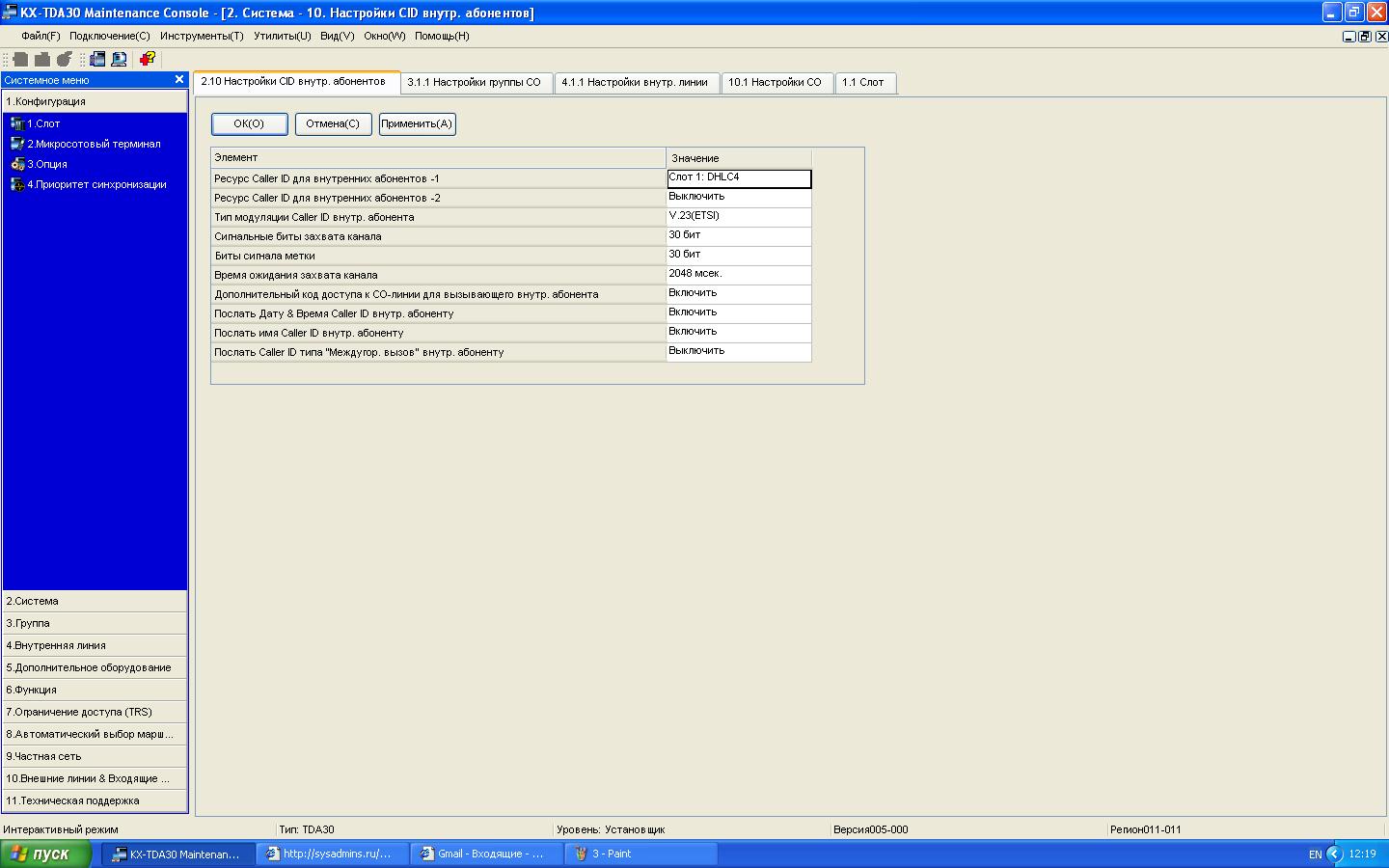
Task: Edit Сигнальные биты захвата канала value
Action: coord(739,236)
